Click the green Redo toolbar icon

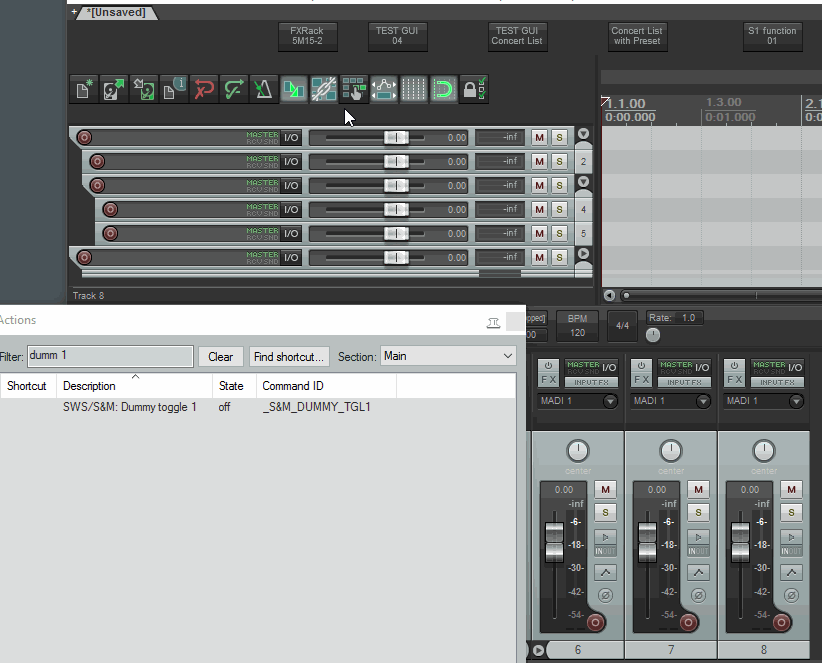tap(234, 89)
